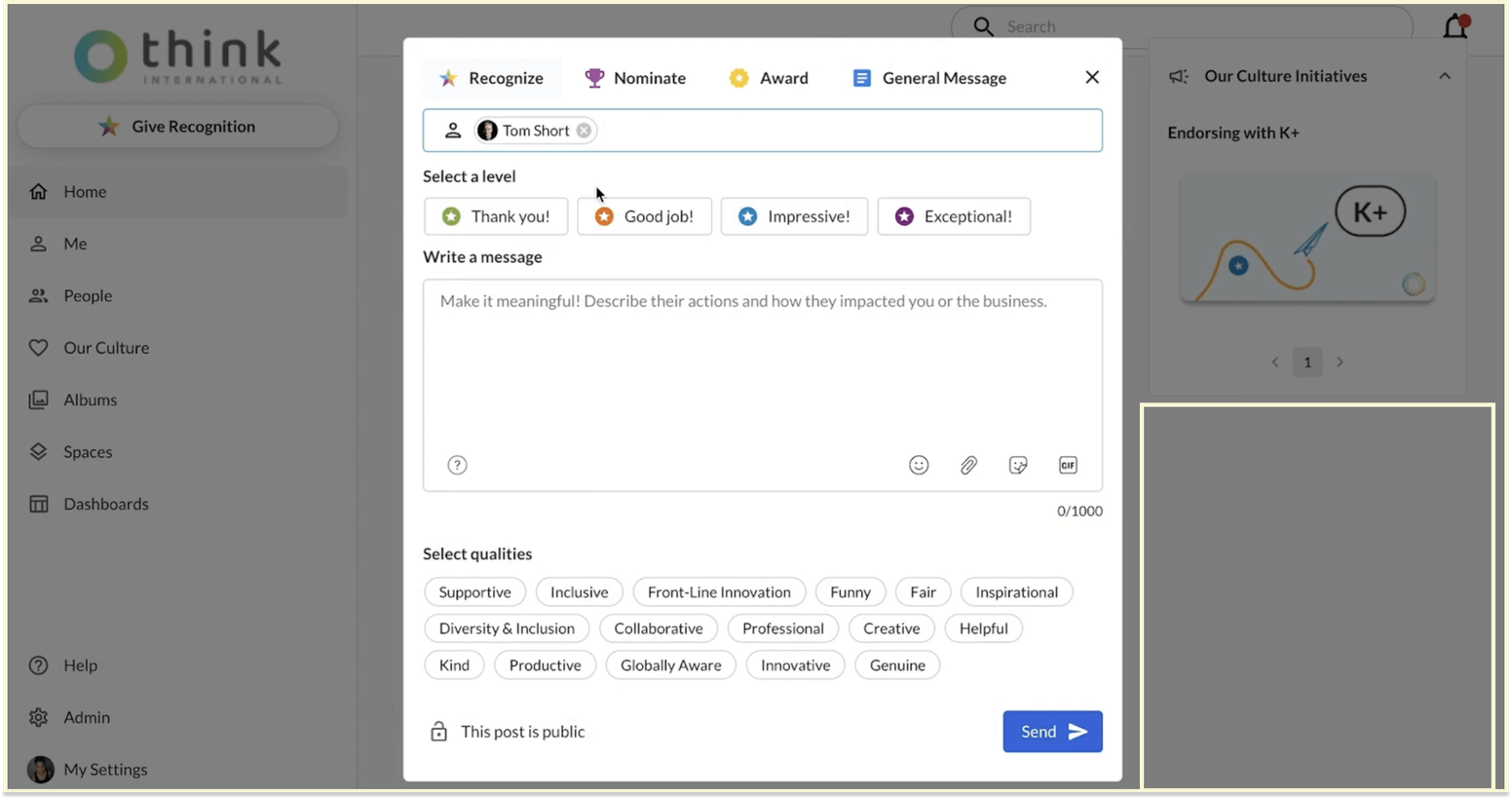Click the paperclip attachment icon
Screen dimensions: 1512x799
tap(968, 465)
